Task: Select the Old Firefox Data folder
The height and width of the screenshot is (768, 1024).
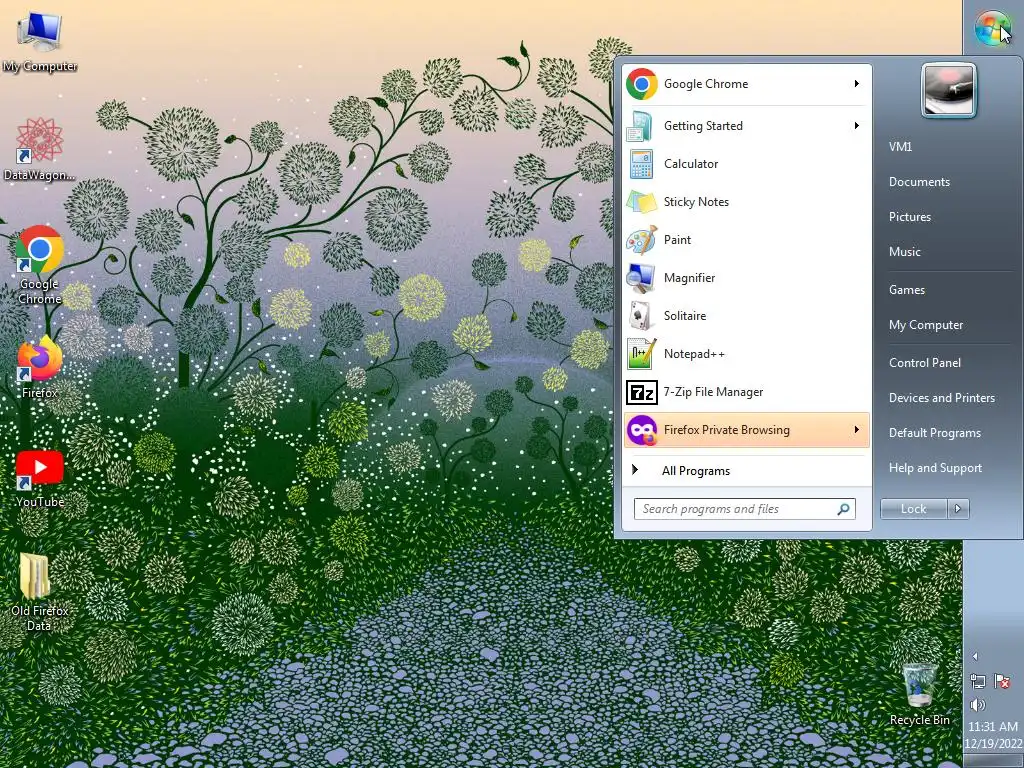Action: click(x=39, y=592)
